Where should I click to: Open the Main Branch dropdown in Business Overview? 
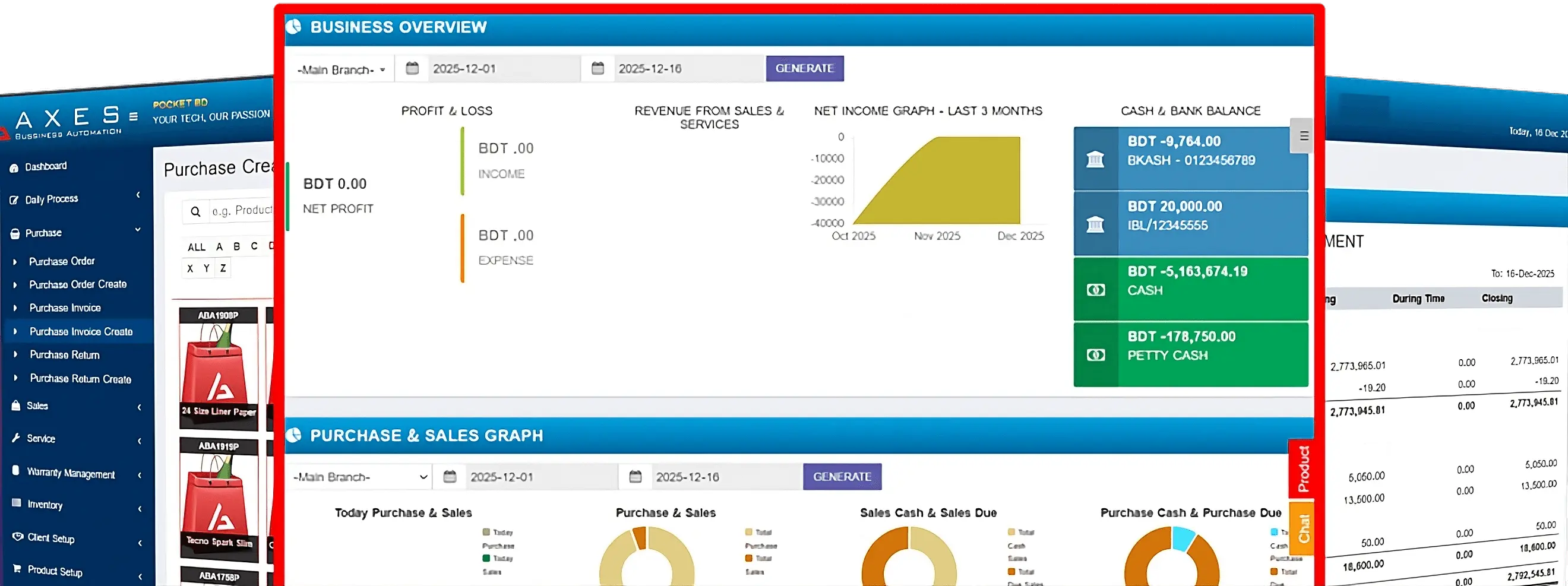342,69
